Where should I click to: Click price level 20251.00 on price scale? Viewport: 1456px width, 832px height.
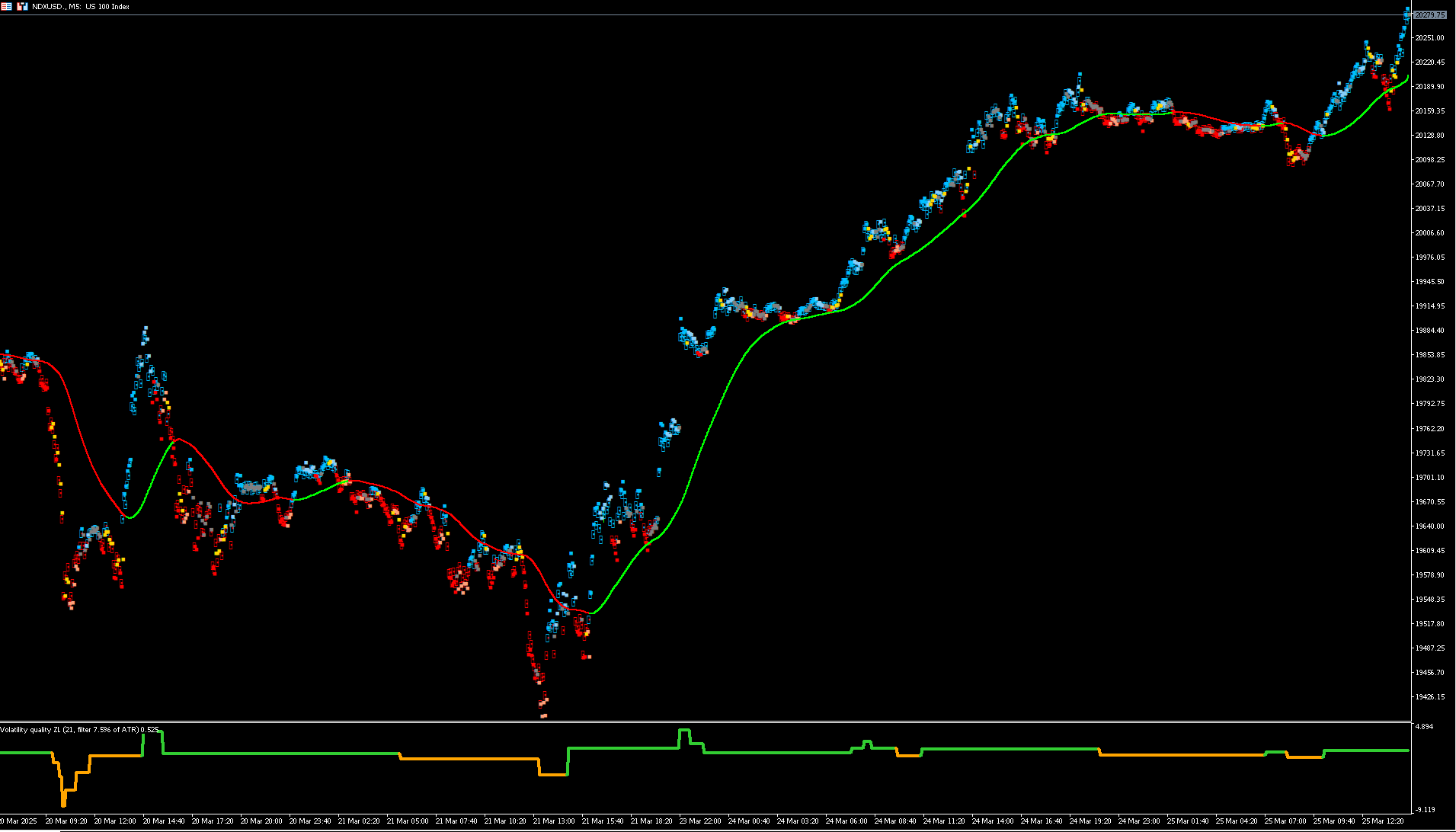point(1429,38)
